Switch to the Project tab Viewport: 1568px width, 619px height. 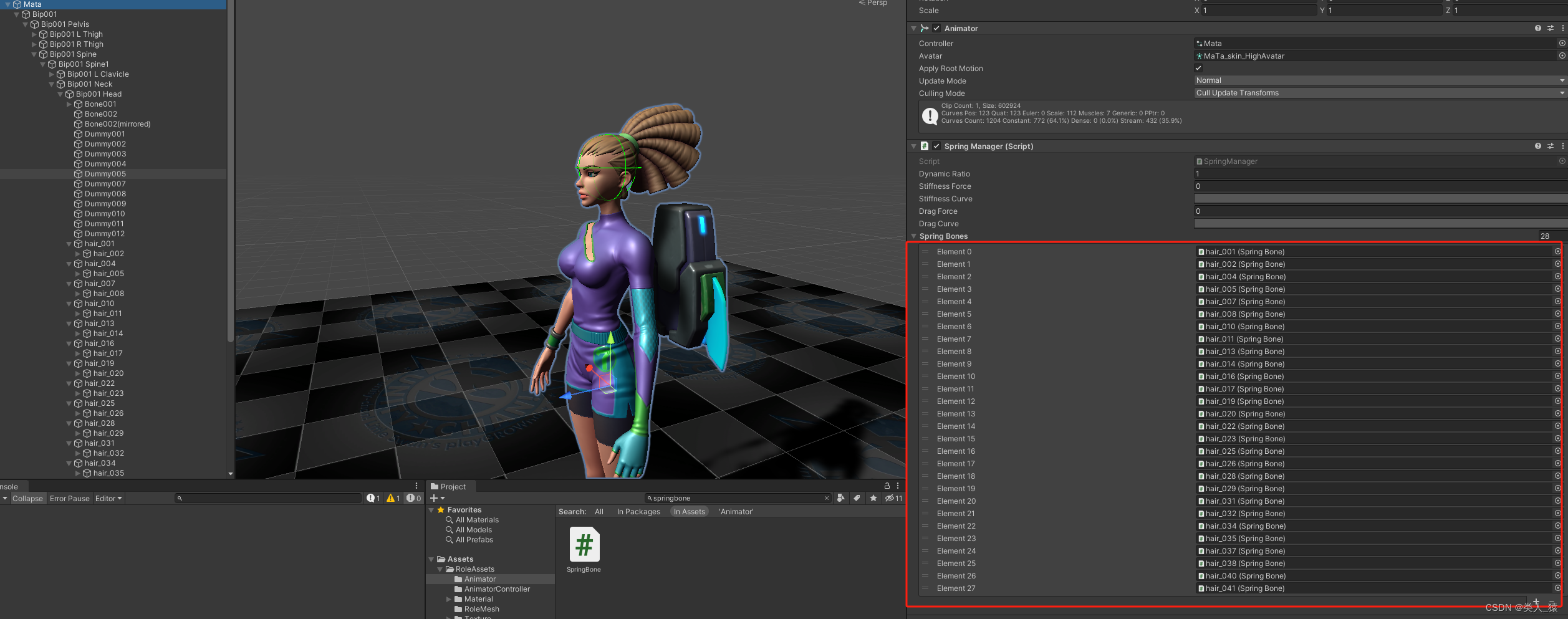pos(450,486)
